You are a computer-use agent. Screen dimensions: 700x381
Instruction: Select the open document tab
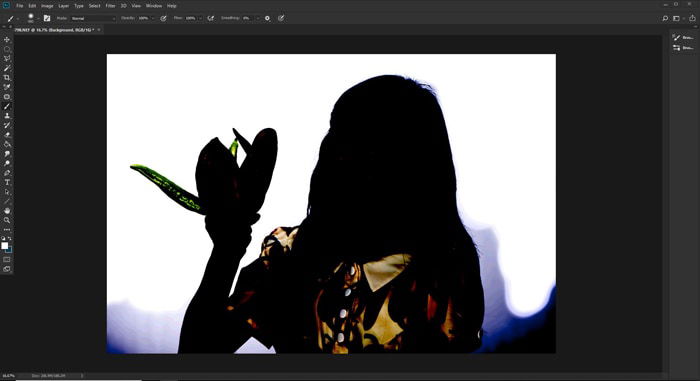(53, 30)
